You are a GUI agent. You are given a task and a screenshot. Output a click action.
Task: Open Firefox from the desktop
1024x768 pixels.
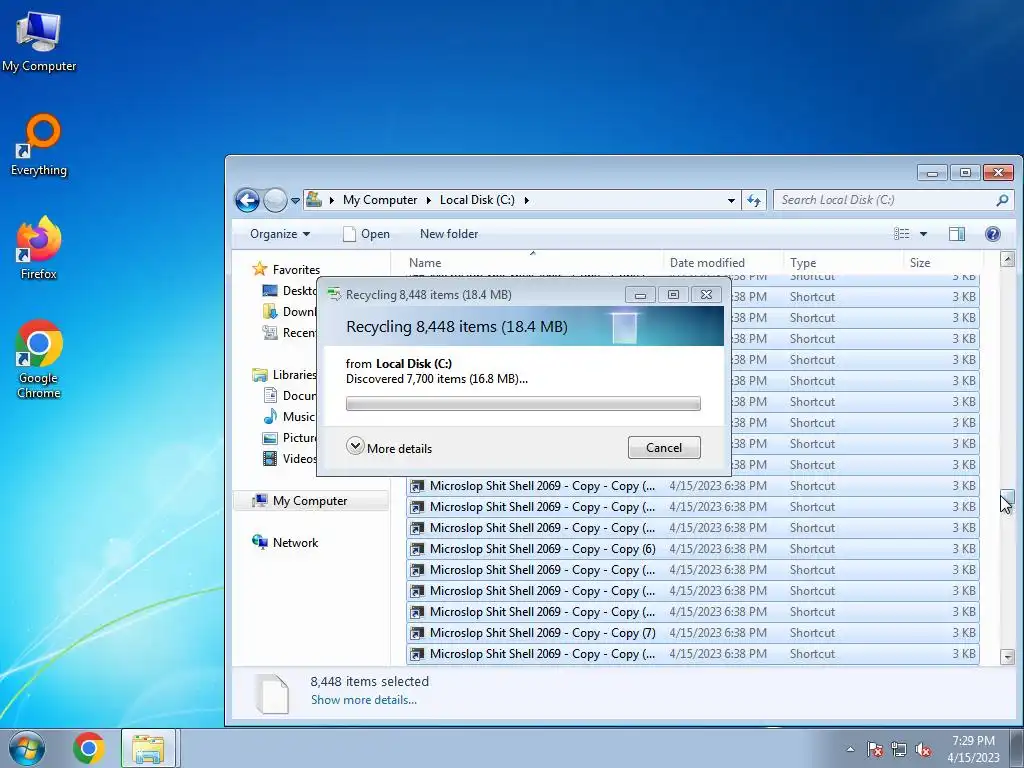tap(39, 248)
